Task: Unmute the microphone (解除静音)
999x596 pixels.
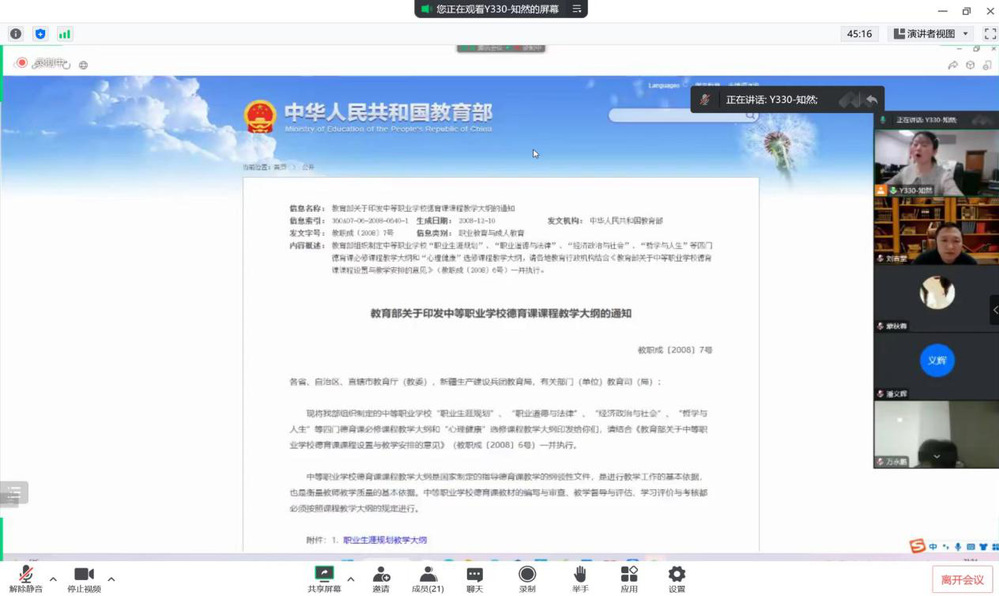Action: click(26, 576)
